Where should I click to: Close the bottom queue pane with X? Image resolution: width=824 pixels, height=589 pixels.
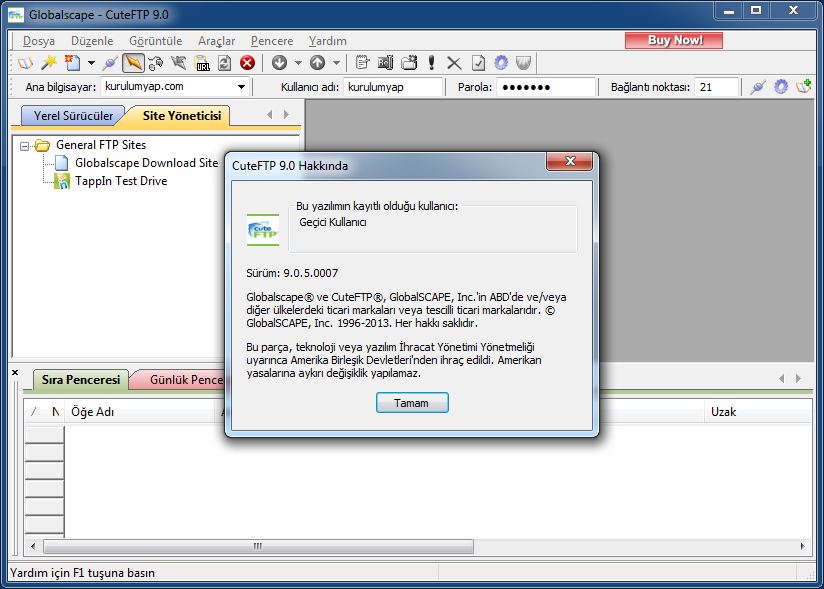(x=15, y=373)
